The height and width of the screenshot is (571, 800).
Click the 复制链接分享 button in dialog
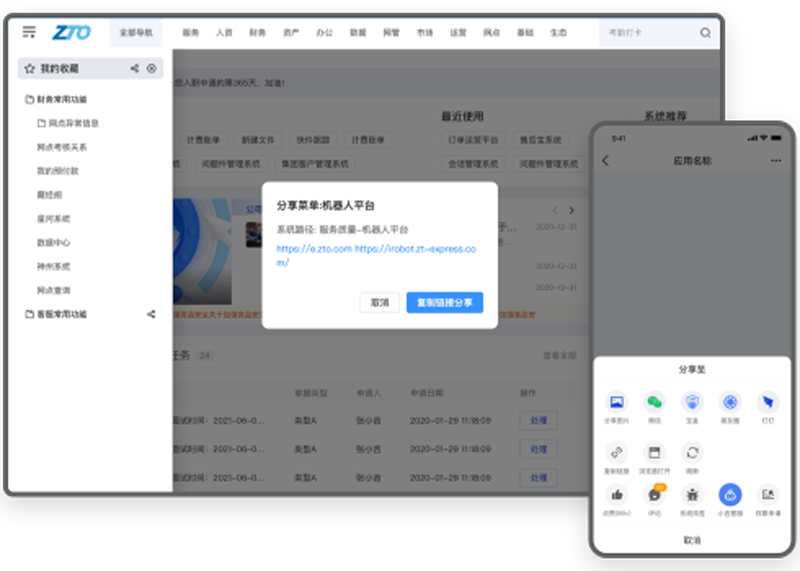[444, 302]
